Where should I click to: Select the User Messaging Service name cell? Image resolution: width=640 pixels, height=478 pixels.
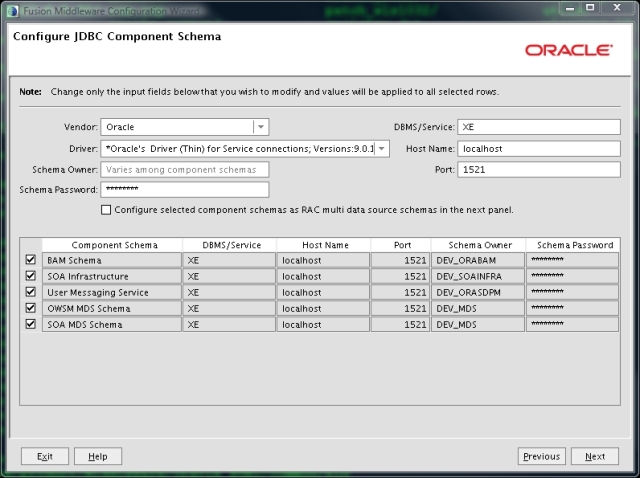pyautogui.click(x=112, y=292)
